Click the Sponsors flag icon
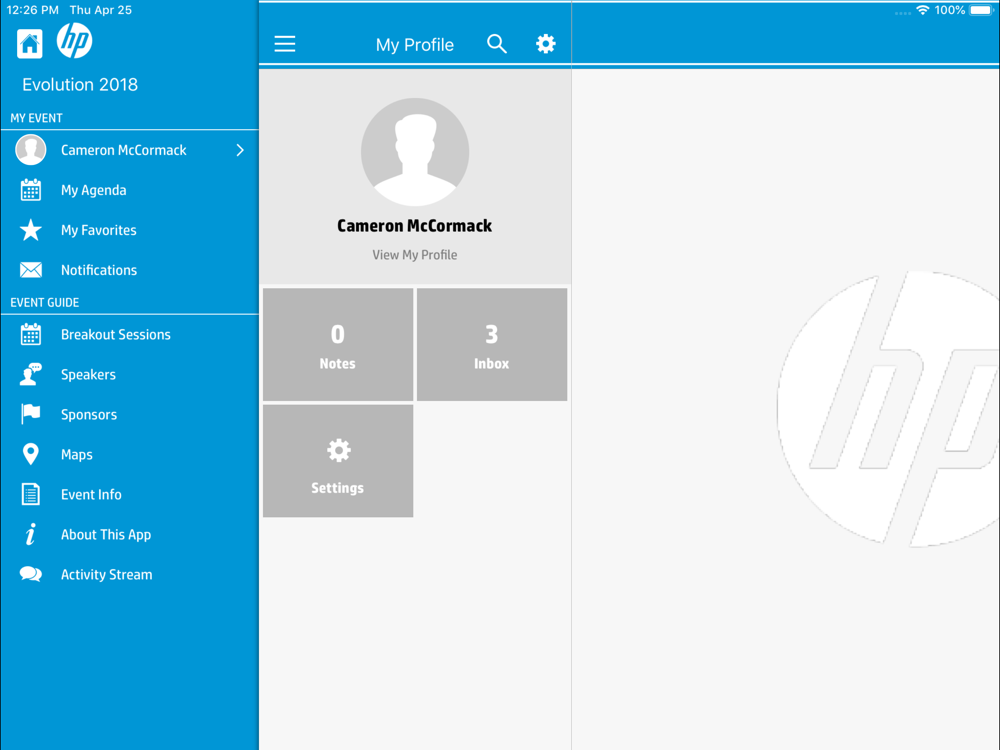This screenshot has height=750, width=1000. point(31,414)
